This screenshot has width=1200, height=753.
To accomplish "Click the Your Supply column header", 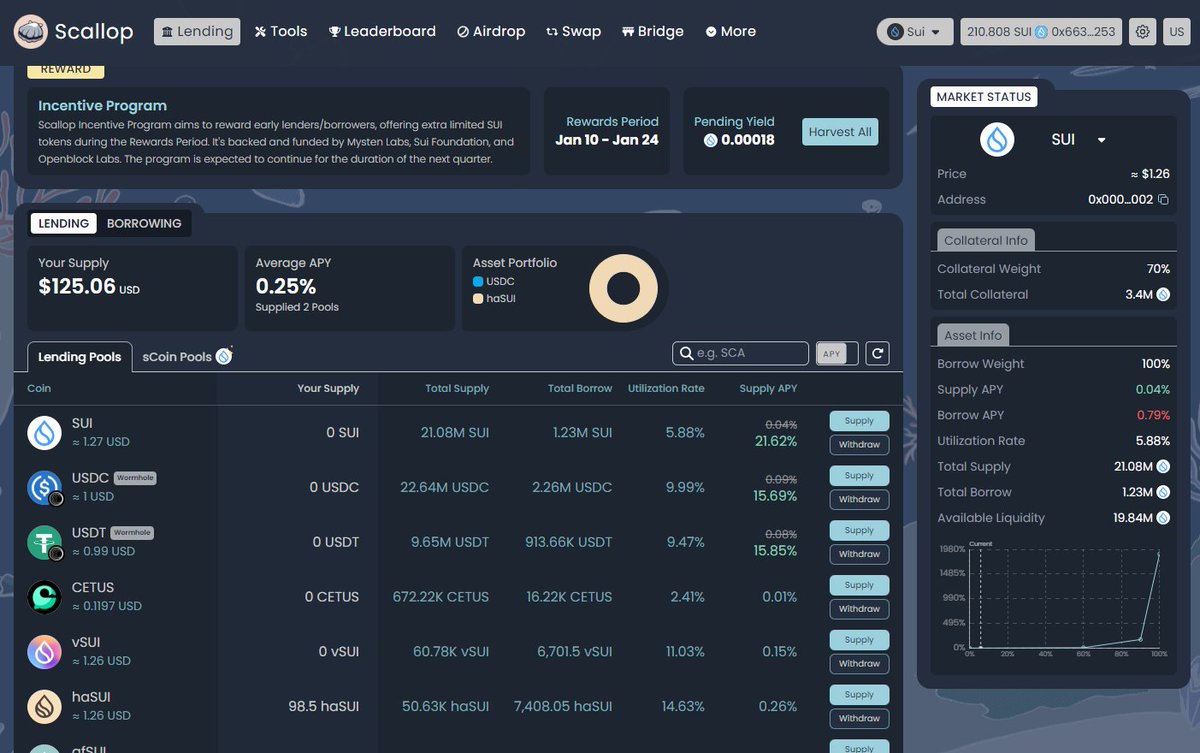I will click(x=328, y=388).
